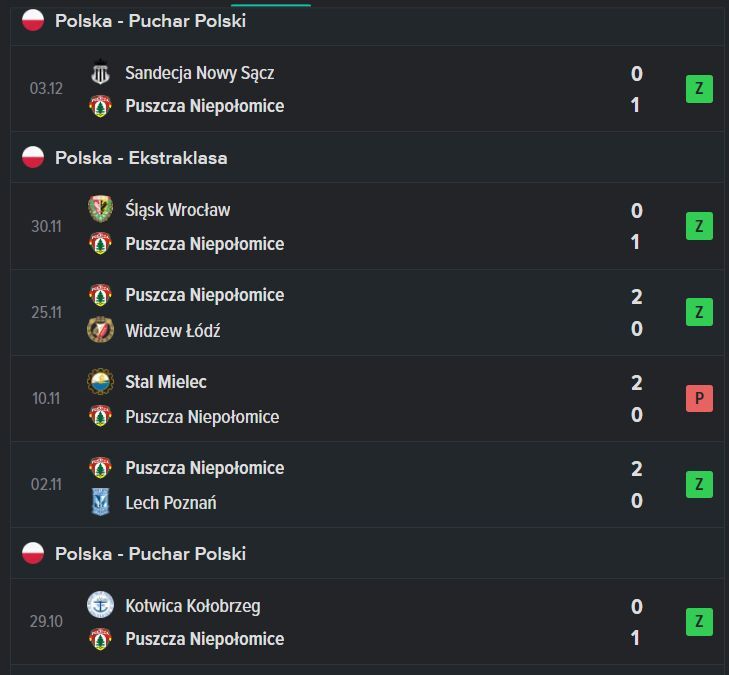Click the 10.11 match date
Image resolution: width=729 pixels, height=675 pixels.
click(46, 398)
